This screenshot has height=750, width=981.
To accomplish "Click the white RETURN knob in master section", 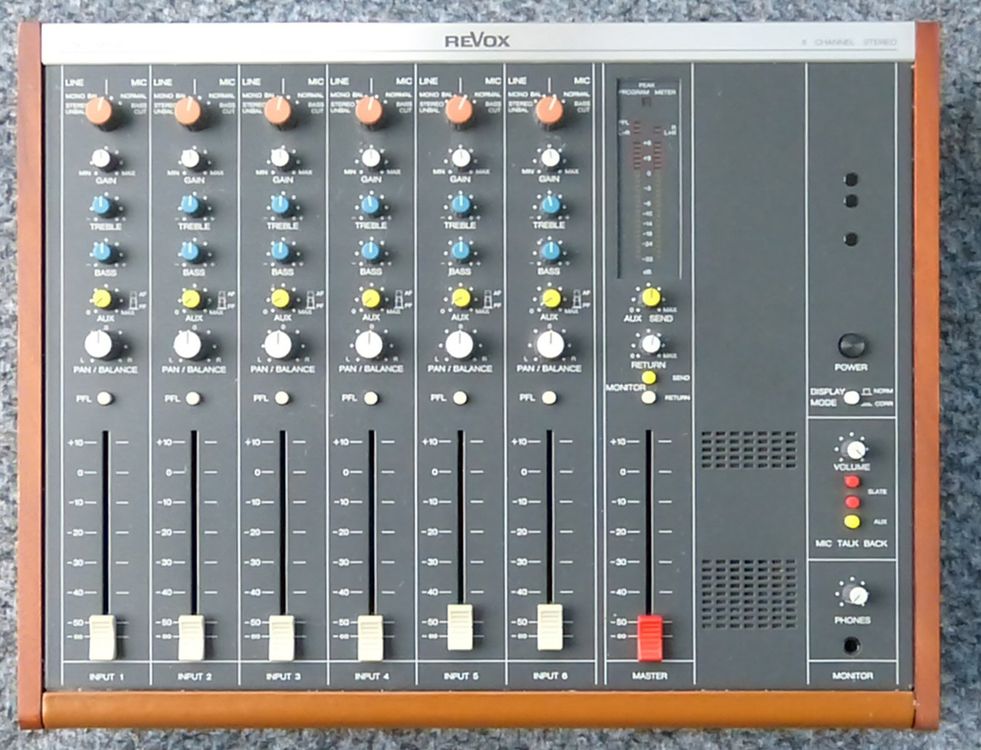I will (x=651, y=343).
